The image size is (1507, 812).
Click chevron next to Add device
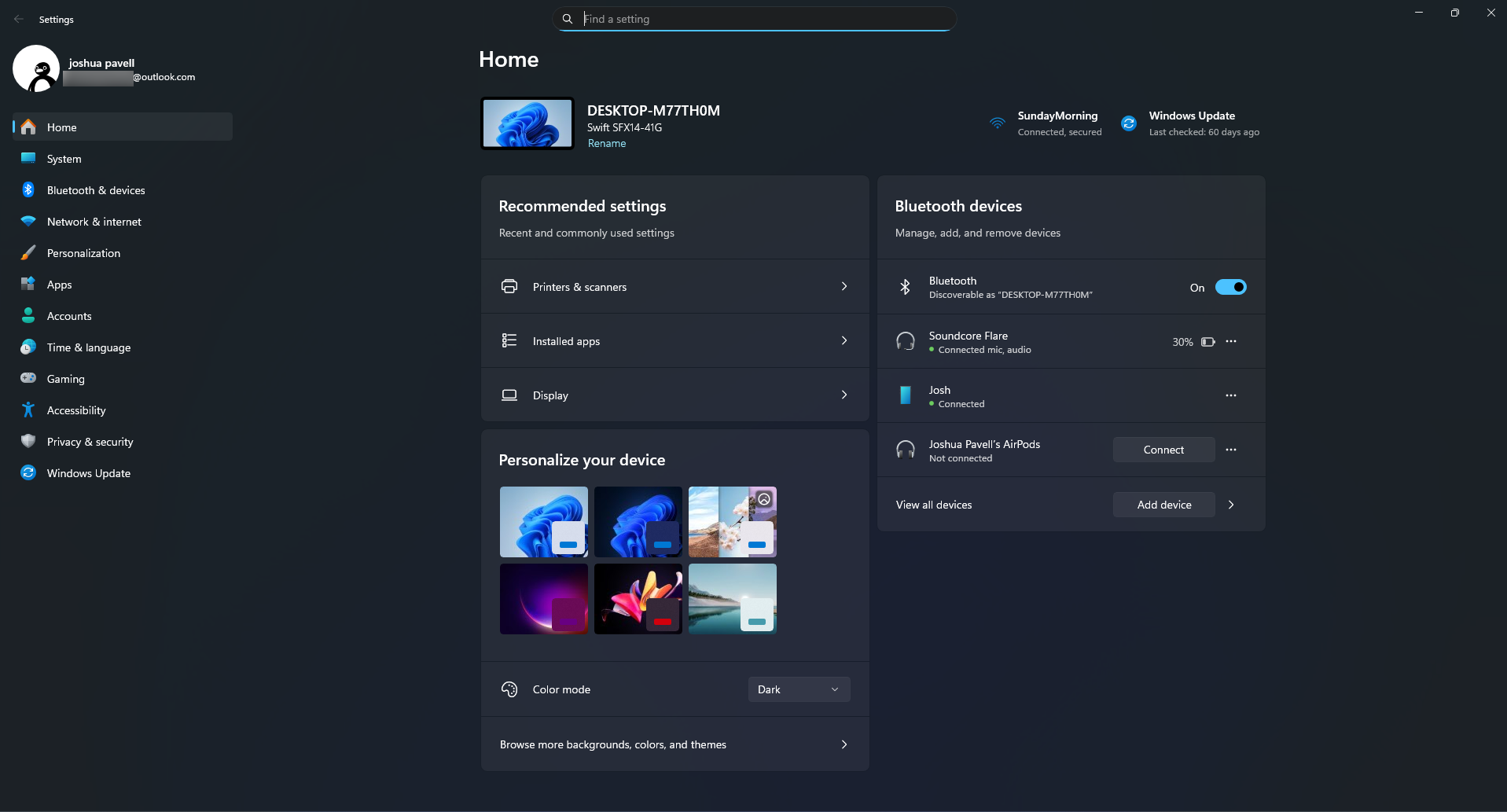(x=1231, y=505)
